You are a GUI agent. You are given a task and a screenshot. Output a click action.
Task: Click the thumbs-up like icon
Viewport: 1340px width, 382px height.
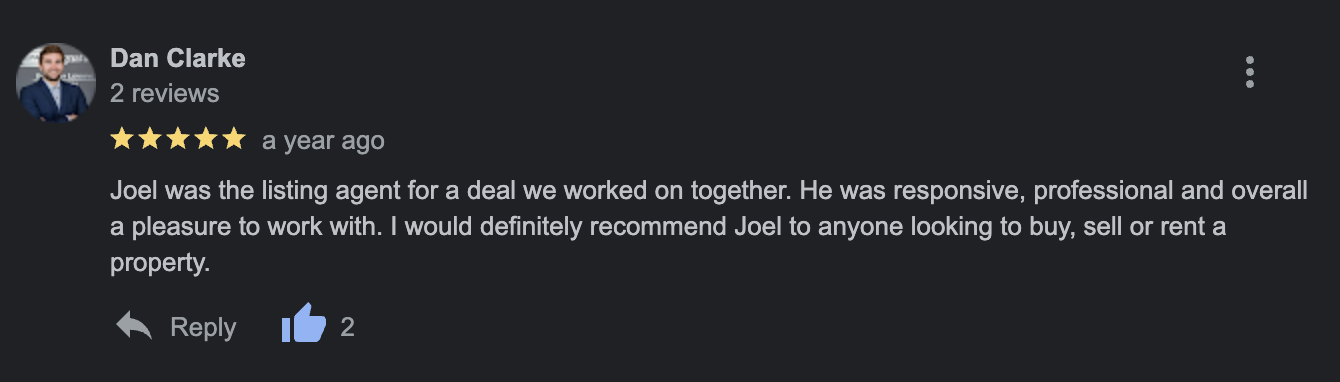coord(304,325)
